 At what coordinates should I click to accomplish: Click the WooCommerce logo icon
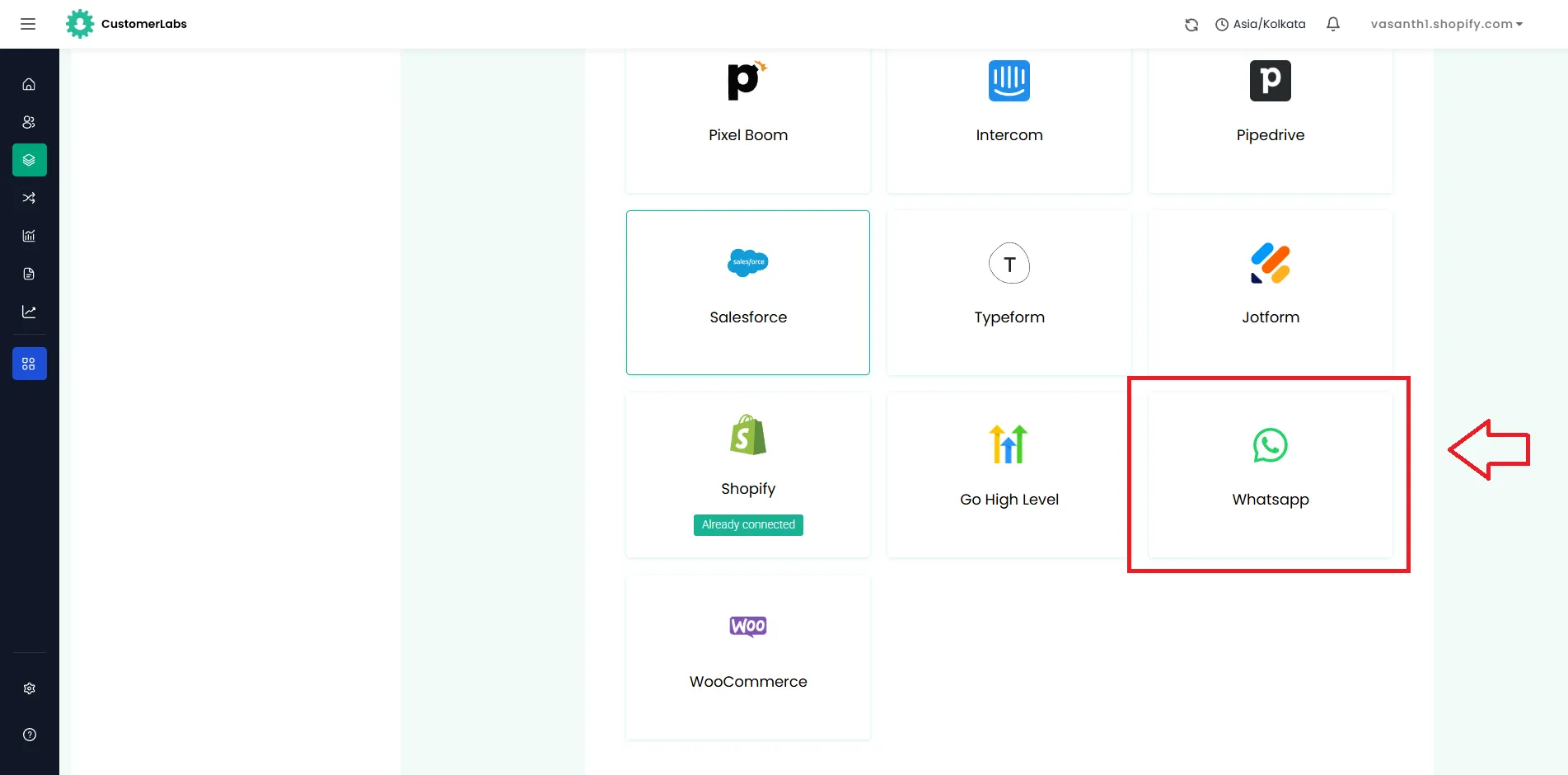click(748, 627)
